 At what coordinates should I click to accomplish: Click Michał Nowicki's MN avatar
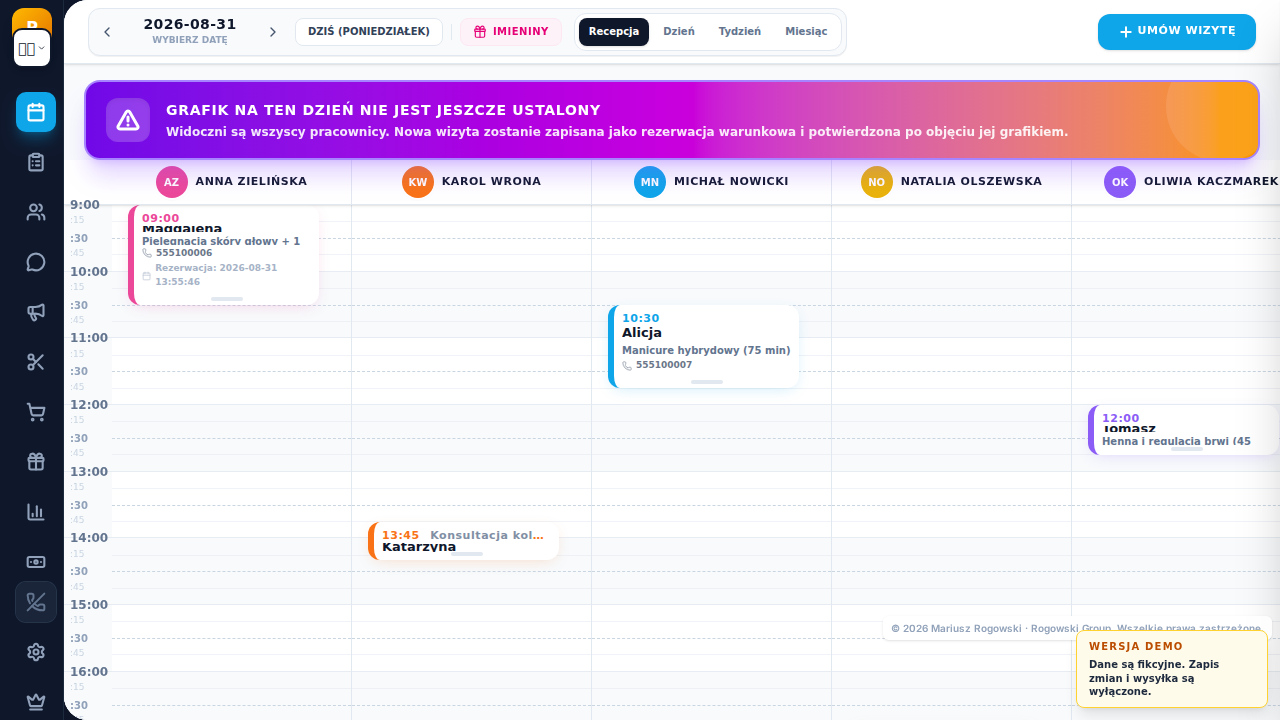pos(650,182)
